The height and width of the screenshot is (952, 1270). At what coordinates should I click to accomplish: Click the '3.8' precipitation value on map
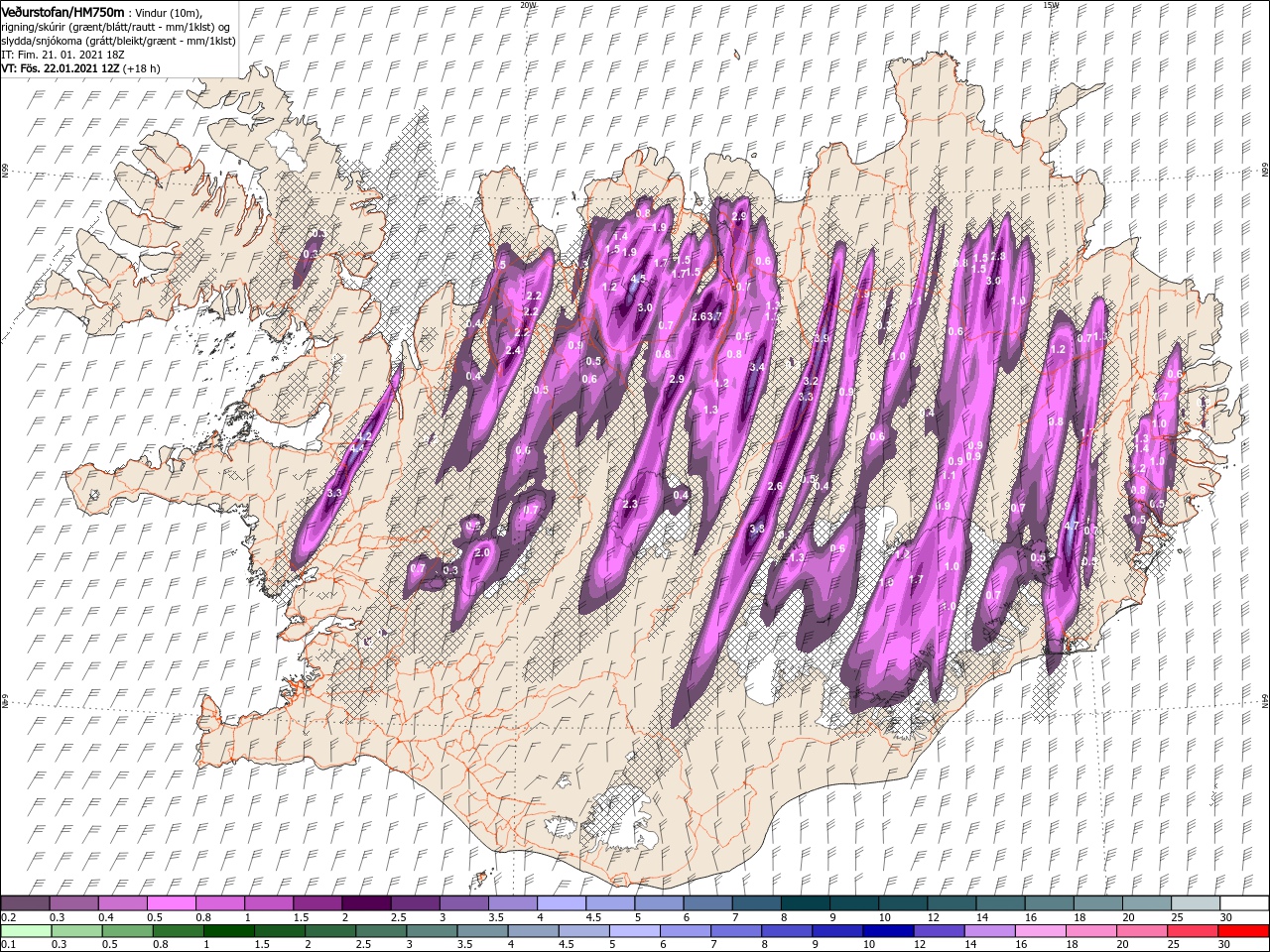point(757,529)
